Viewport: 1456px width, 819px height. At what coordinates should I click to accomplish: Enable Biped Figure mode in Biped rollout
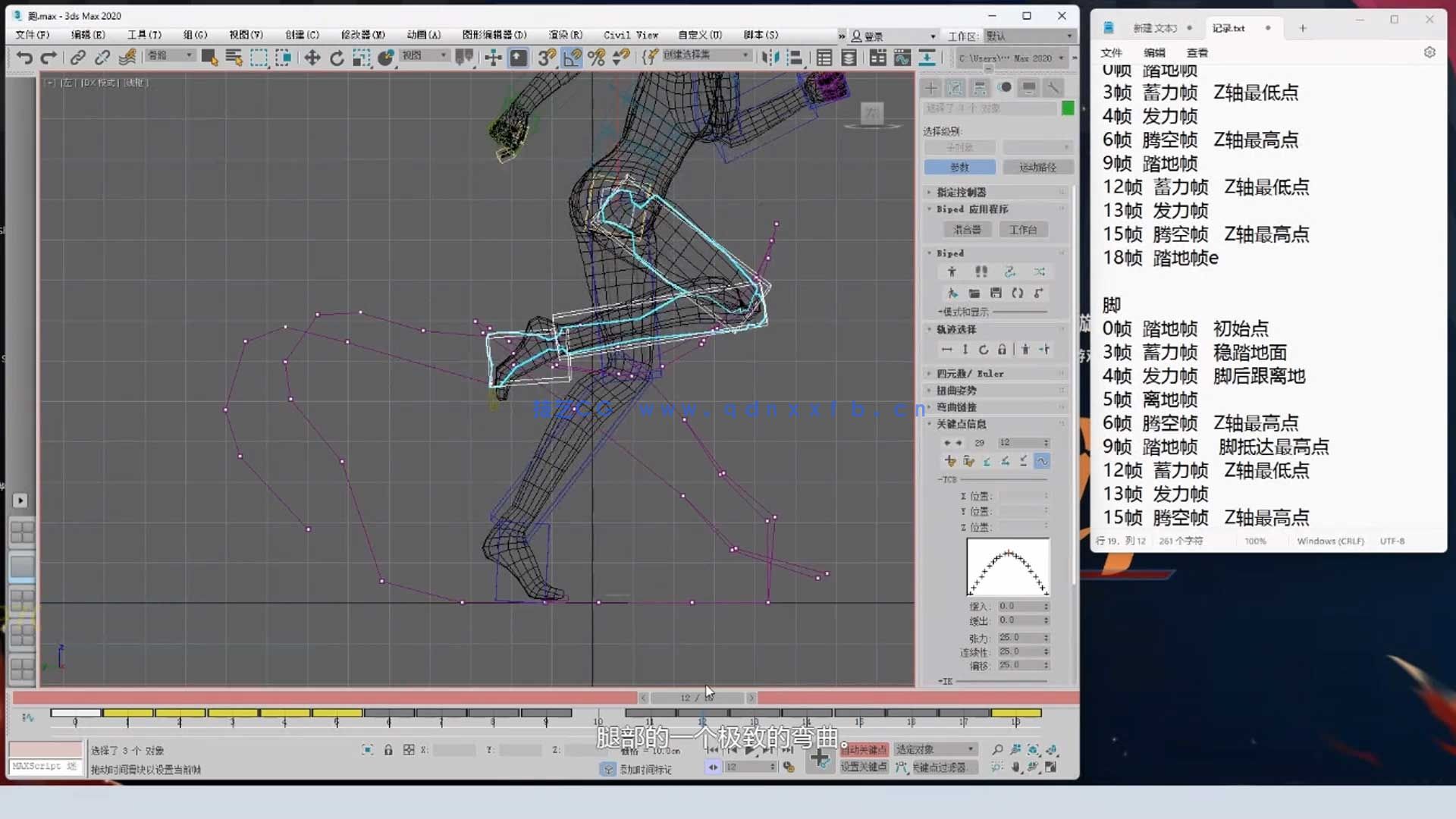pyautogui.click(x=952, y=271)
